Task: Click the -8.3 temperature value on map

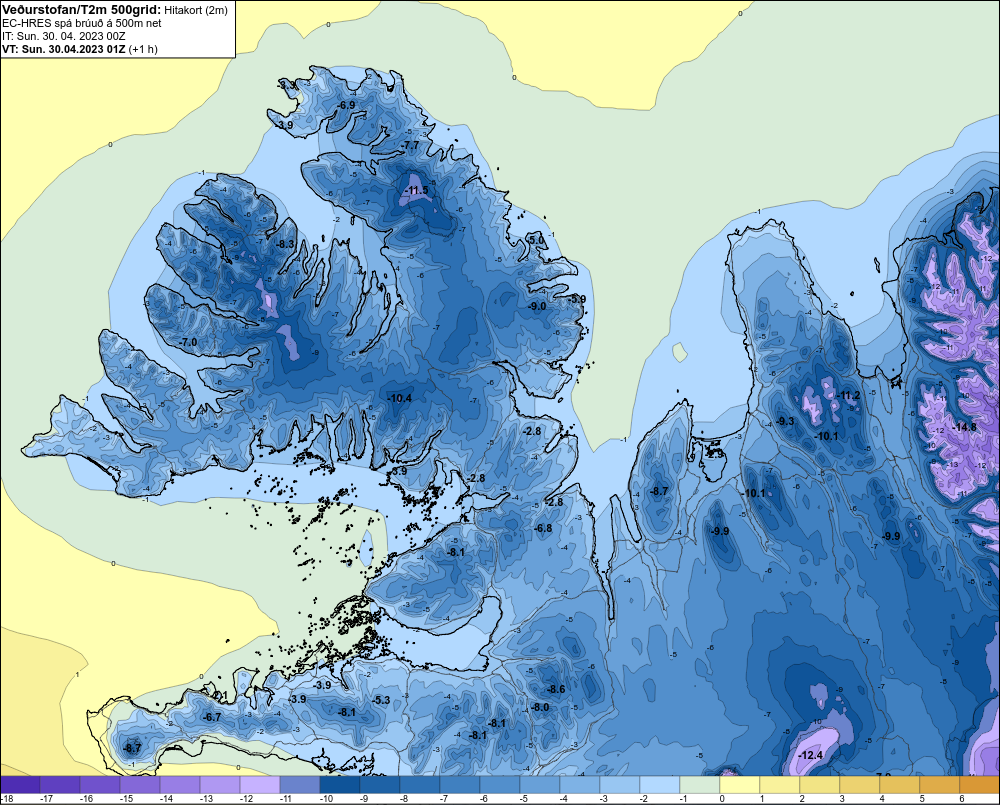Action: click(286, 244)
